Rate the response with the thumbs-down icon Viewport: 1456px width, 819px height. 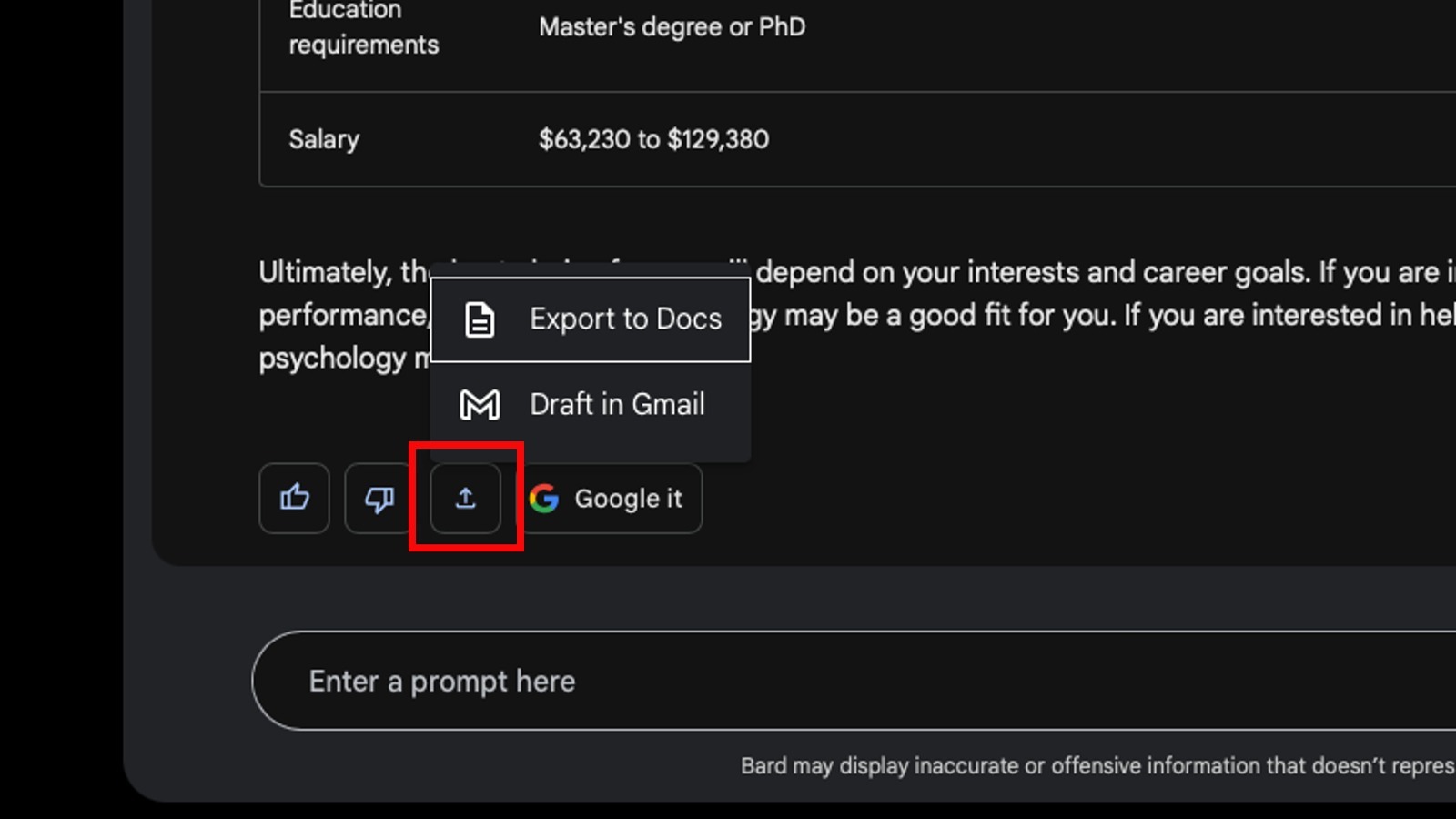pyautogui.click(x=379, y=498)
